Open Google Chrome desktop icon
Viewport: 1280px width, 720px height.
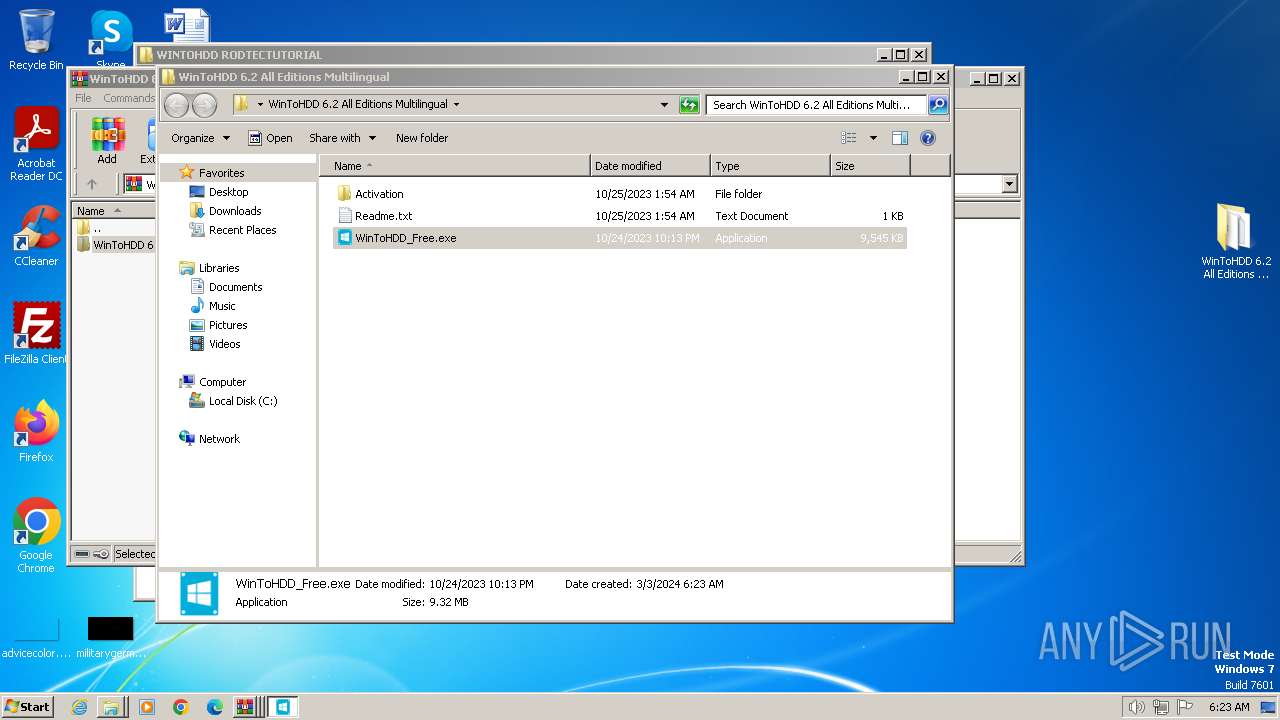click(x=36, y=536)
